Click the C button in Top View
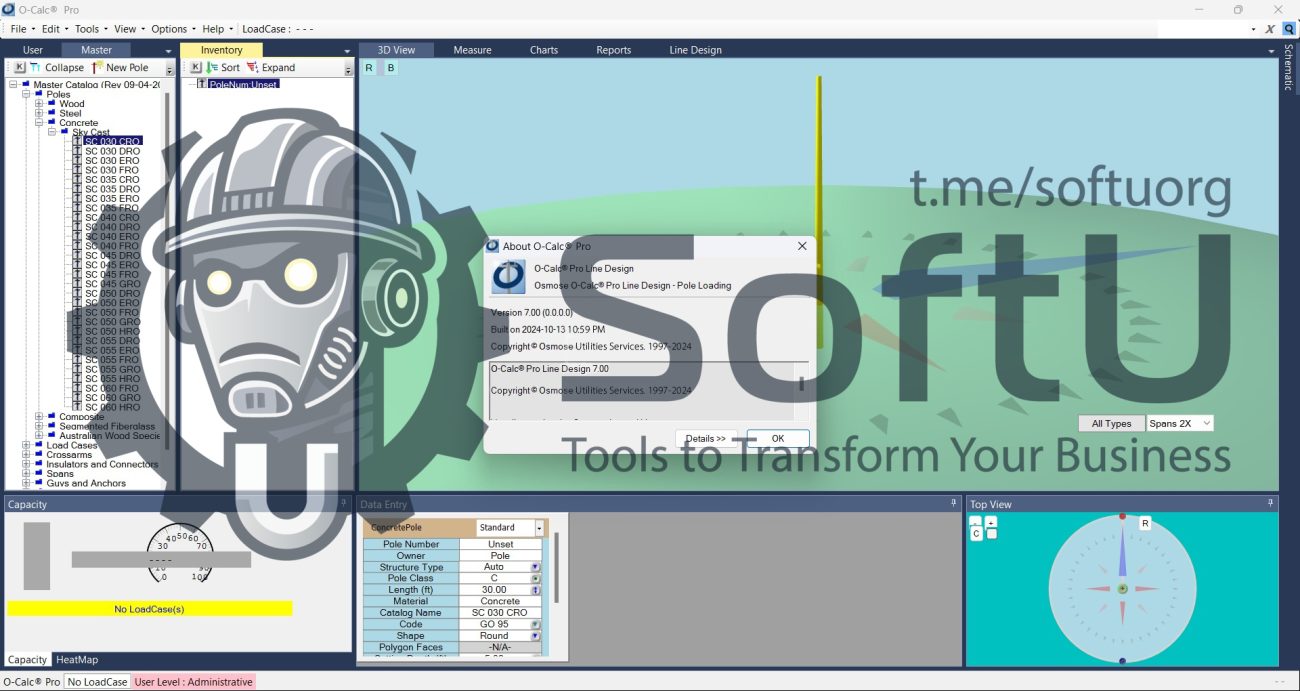This screenshot has height=691, width=1300. pyautogui.click(x=976, y=534)
